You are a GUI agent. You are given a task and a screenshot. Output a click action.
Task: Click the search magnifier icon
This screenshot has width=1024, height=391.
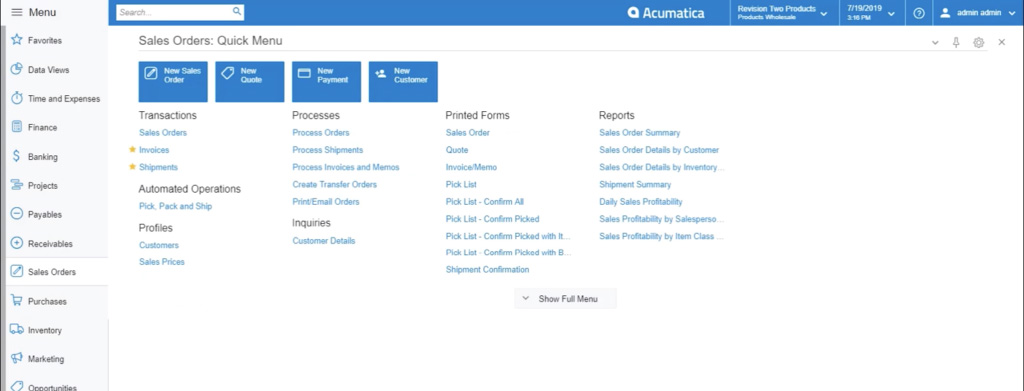pyautogui.click(x=236, y=12)
